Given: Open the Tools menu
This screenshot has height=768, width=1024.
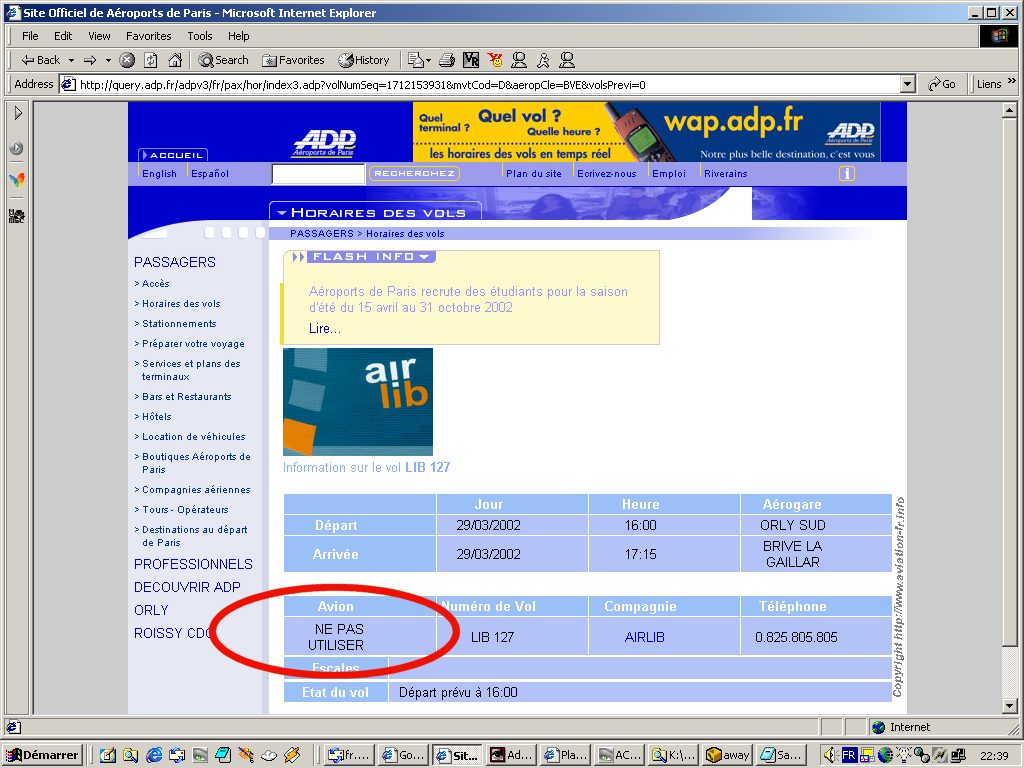Looking at the screenshot, I should tap(199, 36).
